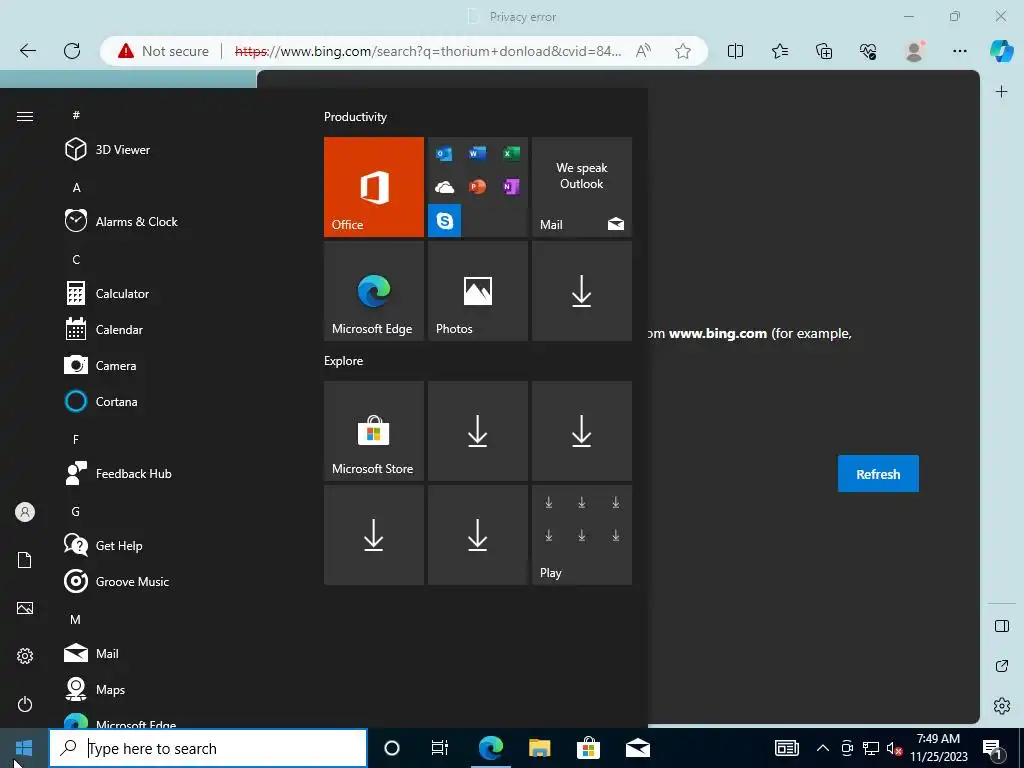The image size is (1024, 768).
Task: Open notification center on taskbar
Action: click(x=992, y=748)
